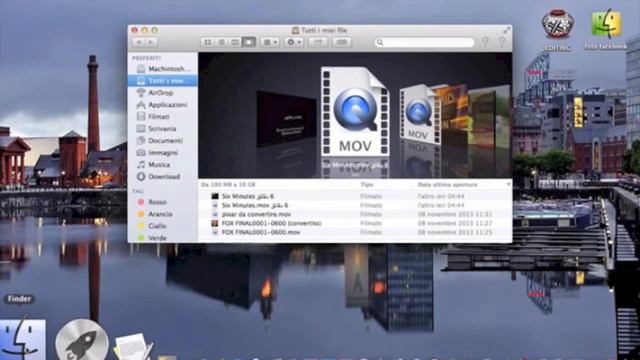Select the Verde tag
640x360 pixels.
[x=163, y=238]
